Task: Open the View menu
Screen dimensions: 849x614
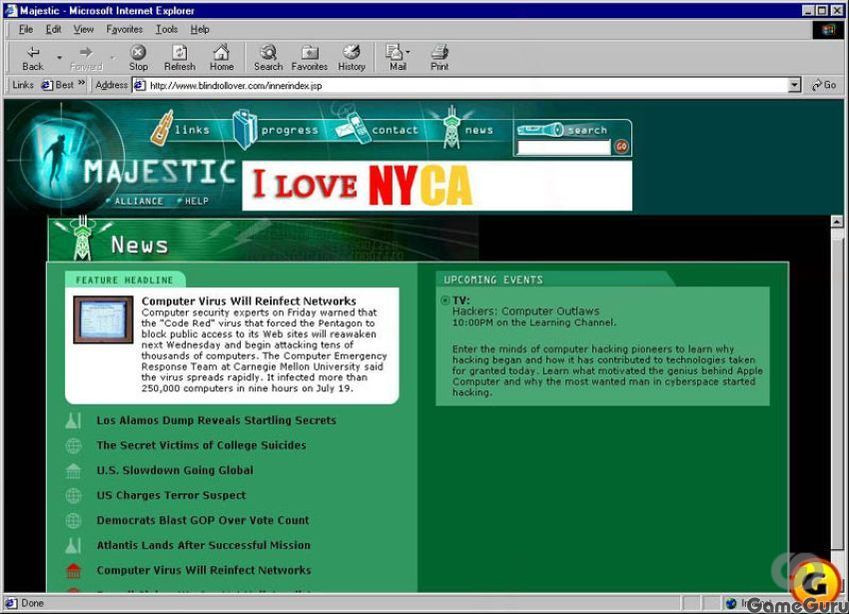Action: coord(83,29)
